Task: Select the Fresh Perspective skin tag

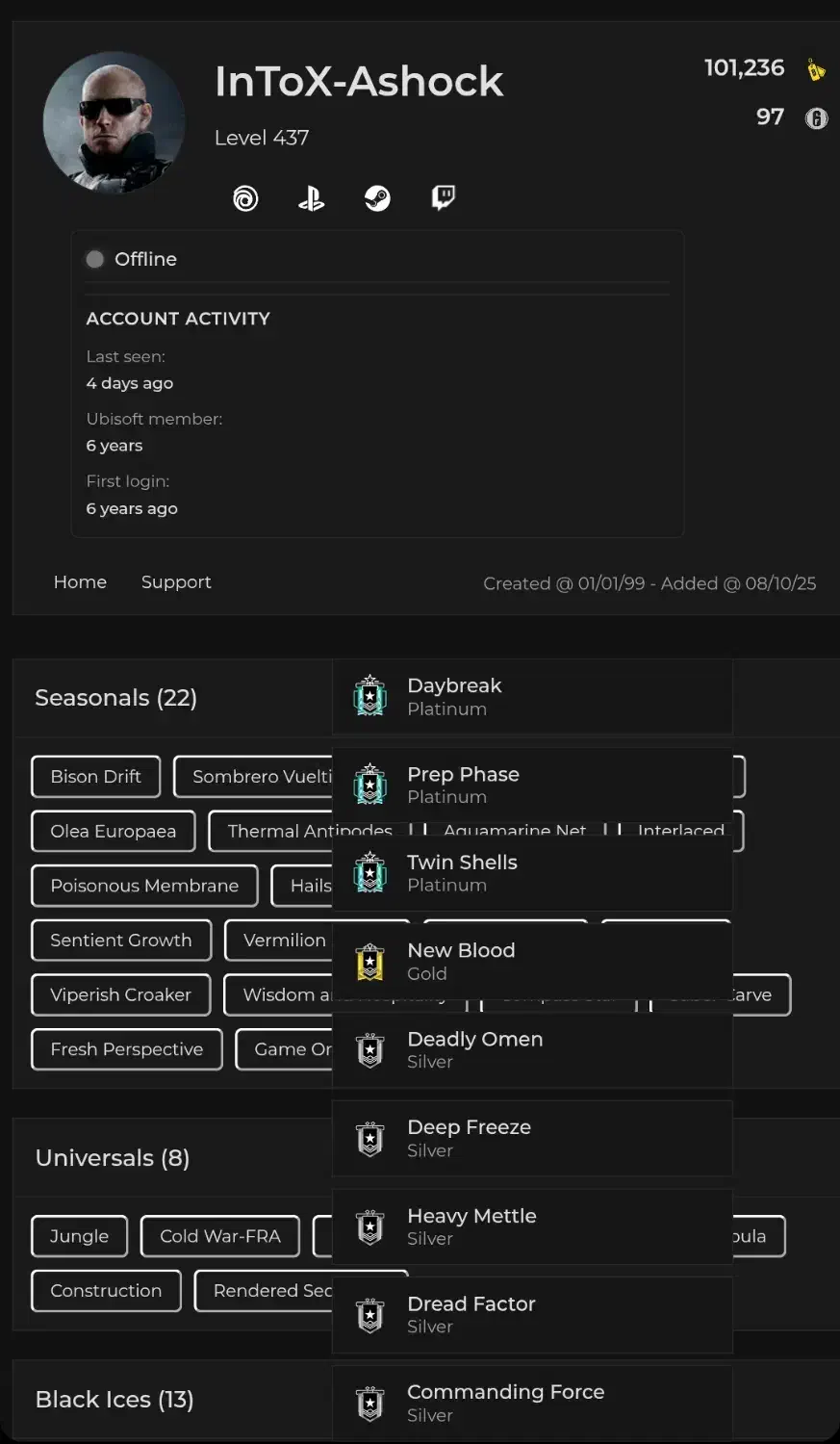Action: pyautogui.click(x=126, y=1049)
